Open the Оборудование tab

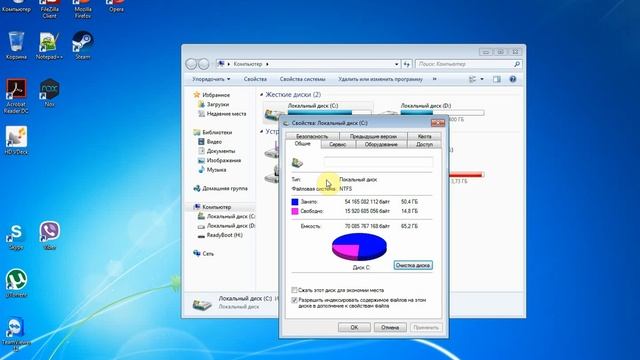pyautogui.click(x=381, y=144)
